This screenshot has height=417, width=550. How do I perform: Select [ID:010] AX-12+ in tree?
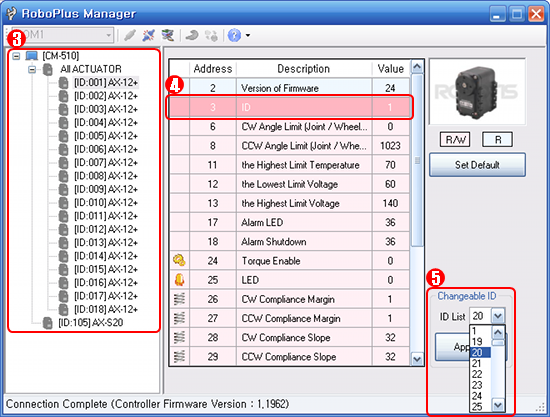click(106, 202)
